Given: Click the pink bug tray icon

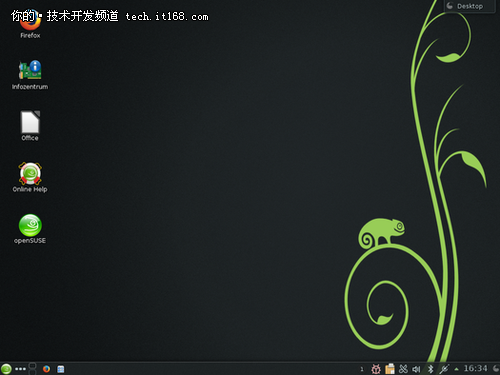Looking at the screenshot, I should pyautogui.click(x=376, y=369).
